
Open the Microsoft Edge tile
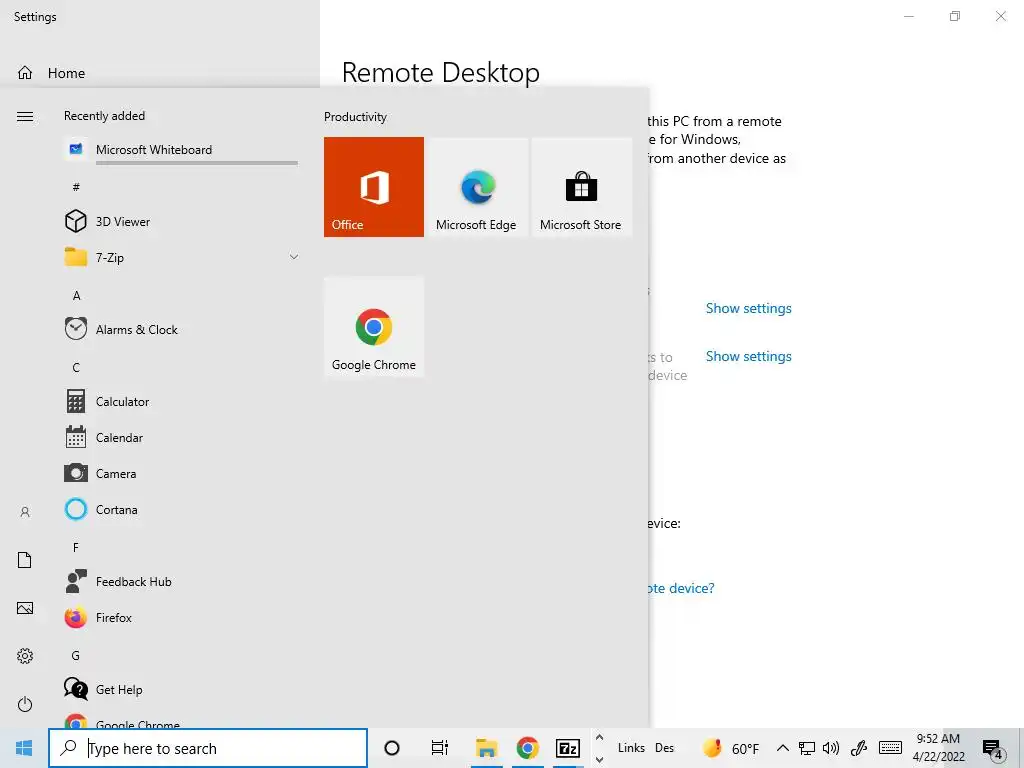pyautogui.click(x=476, y=187)
